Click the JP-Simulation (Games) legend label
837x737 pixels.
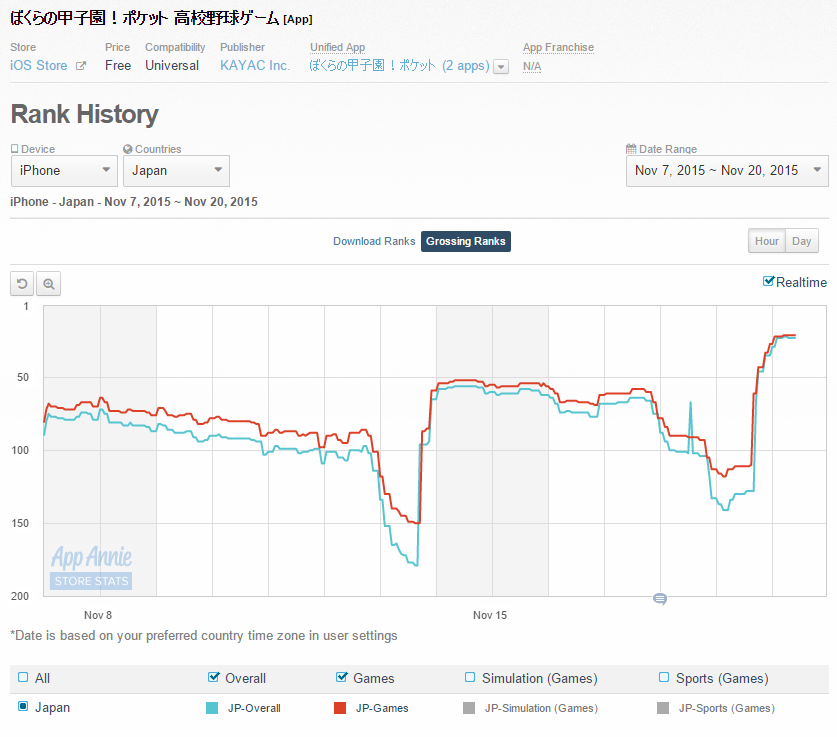pos(541,708)
